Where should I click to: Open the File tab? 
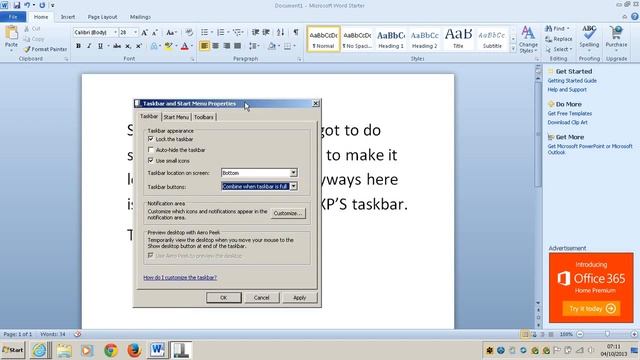click(13, 17)
